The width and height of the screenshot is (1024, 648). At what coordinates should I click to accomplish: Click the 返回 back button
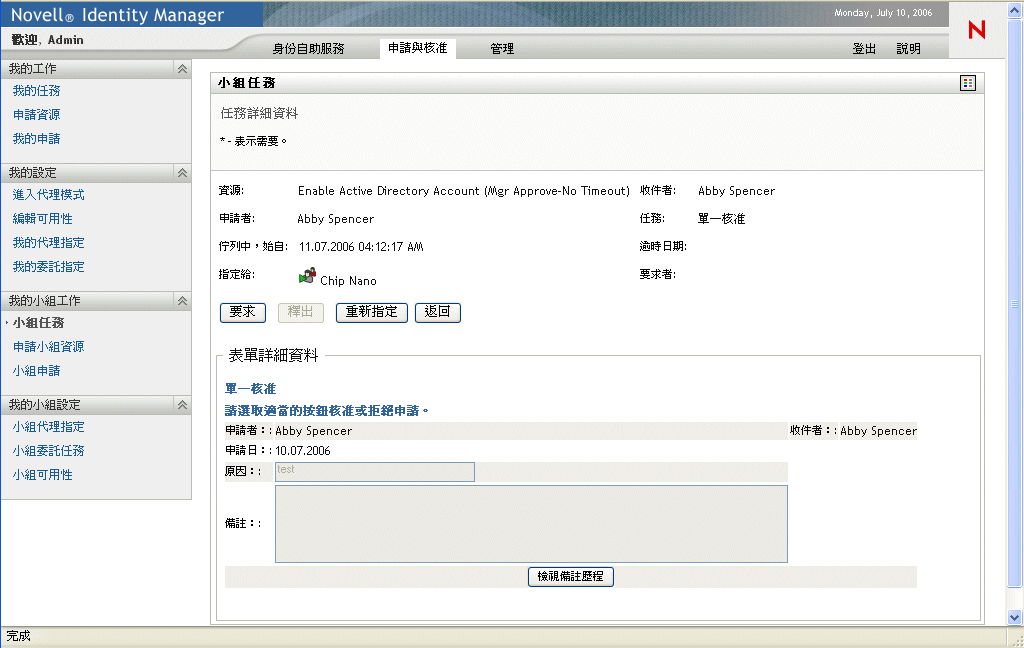point(438,312)
